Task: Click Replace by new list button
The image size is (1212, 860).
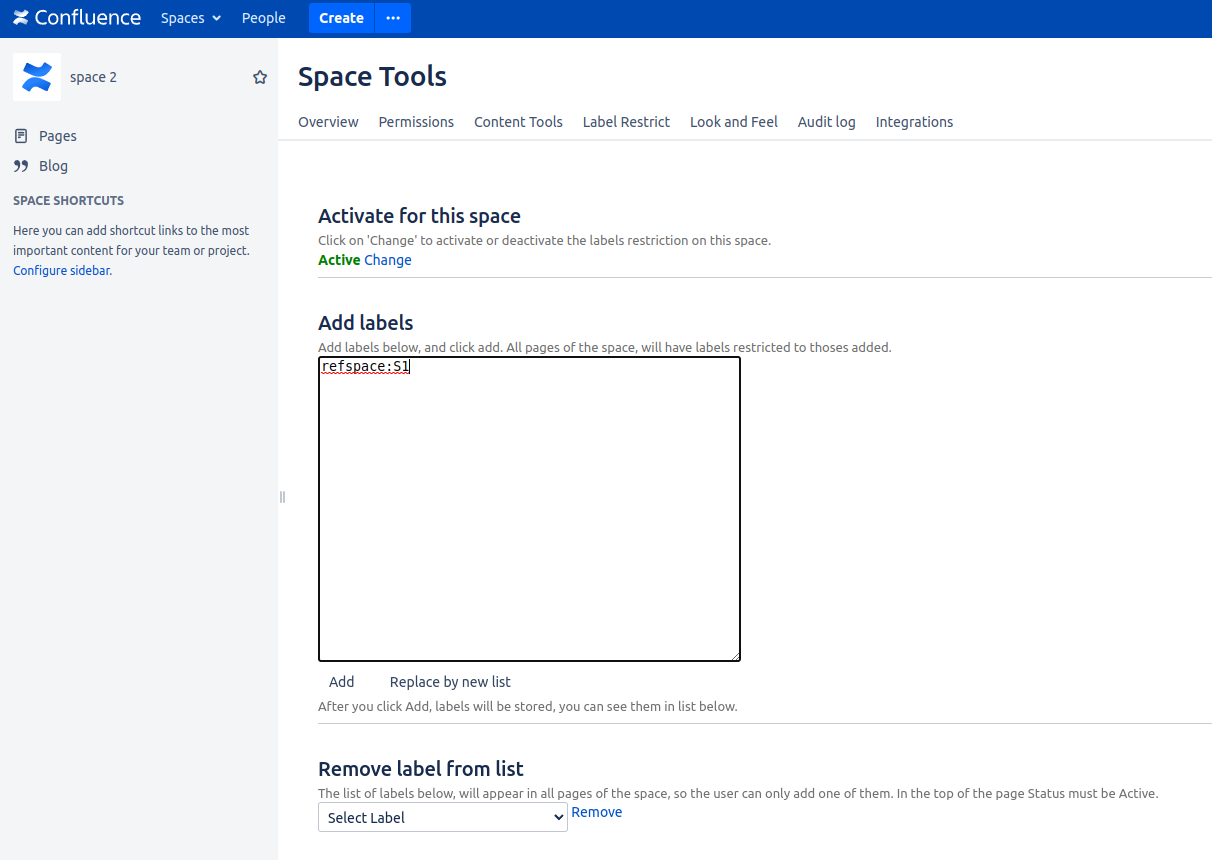Action: point(450,682)
